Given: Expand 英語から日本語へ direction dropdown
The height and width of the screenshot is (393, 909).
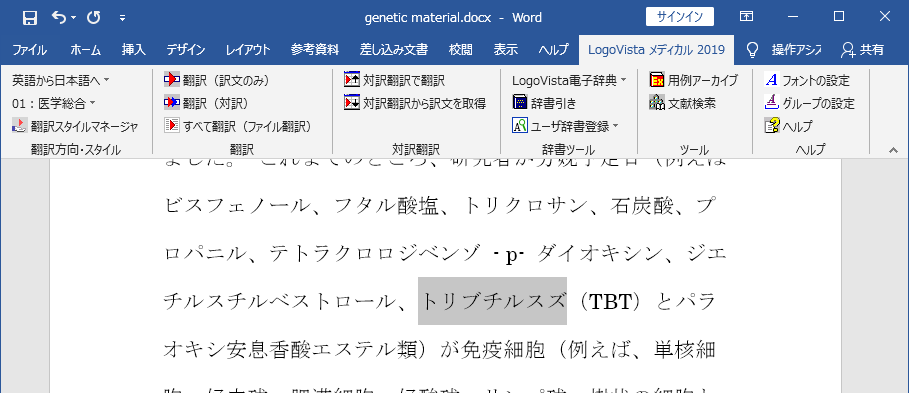Looking at the screenshot, I should pyautogui.click(x=61, y=80).
